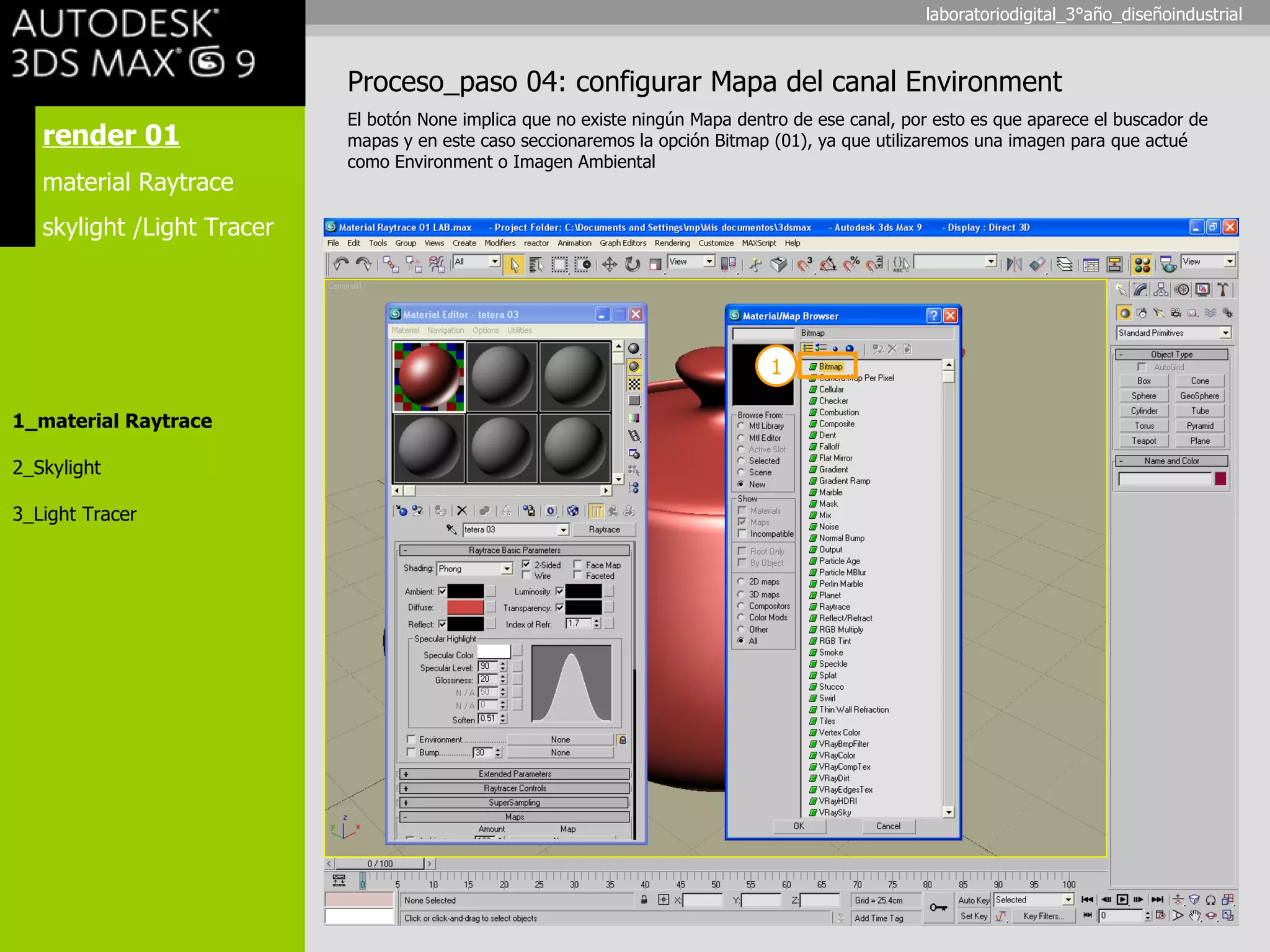Choose the Select and Move tool
1270x952 pixels.
point(610,265)
